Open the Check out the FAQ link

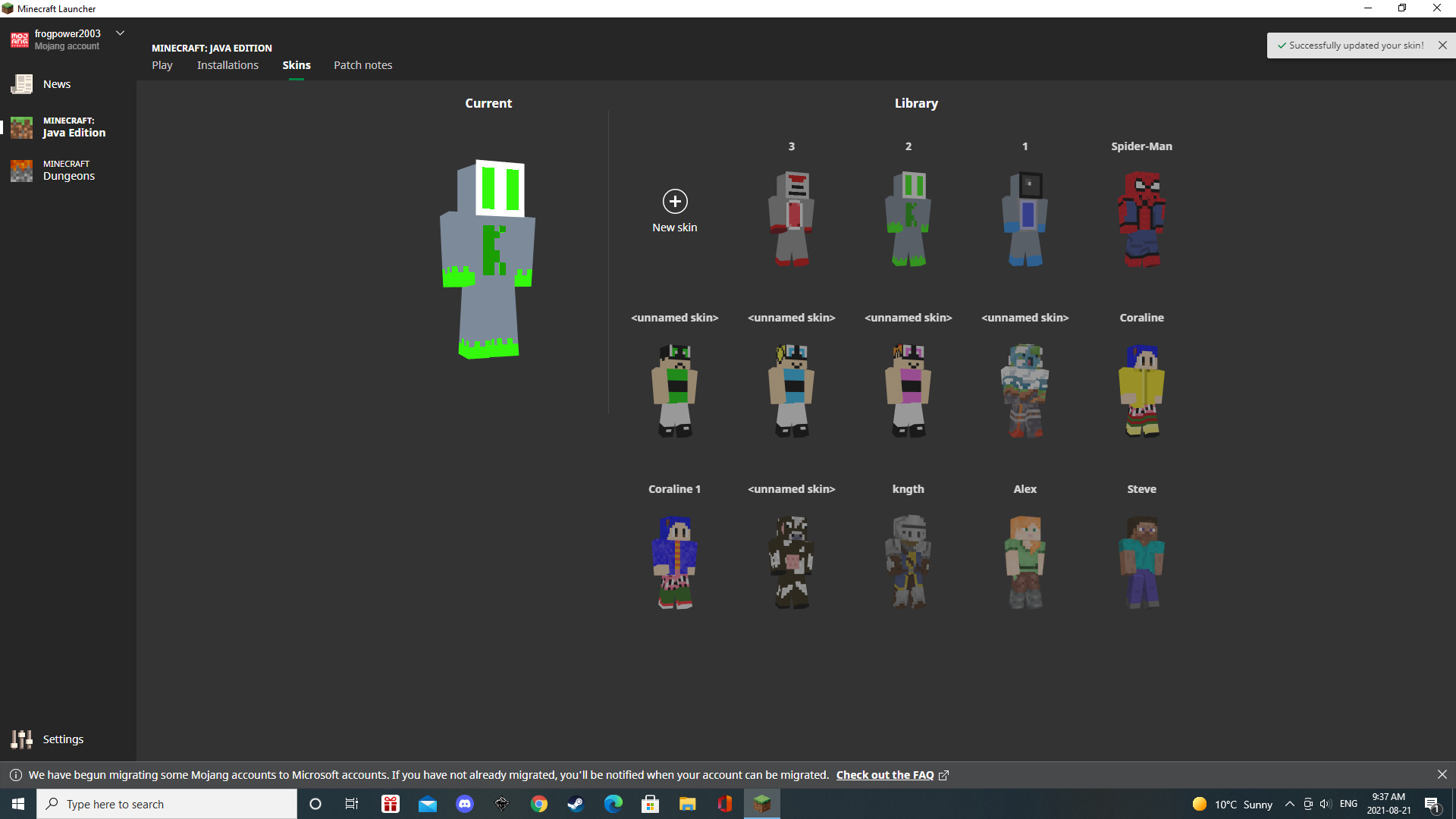coord(884,774)
